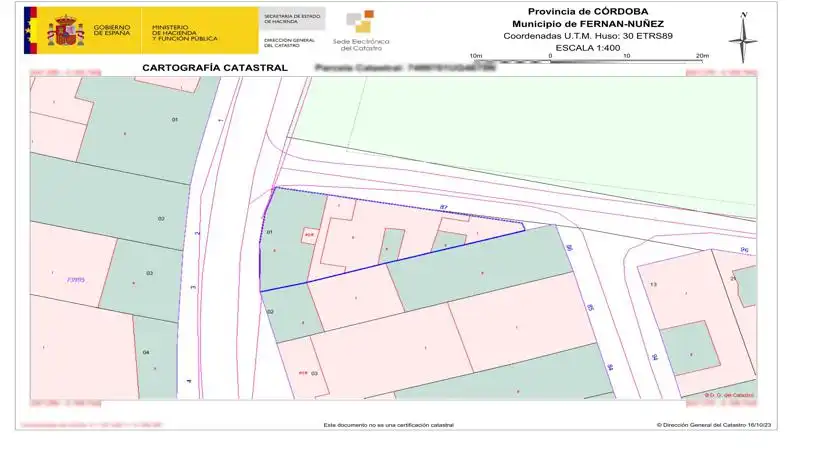This screenshot has width=816, height=459.
Task: Click the Sede Electrónica del Catastro logo
Action: [361, 30]
